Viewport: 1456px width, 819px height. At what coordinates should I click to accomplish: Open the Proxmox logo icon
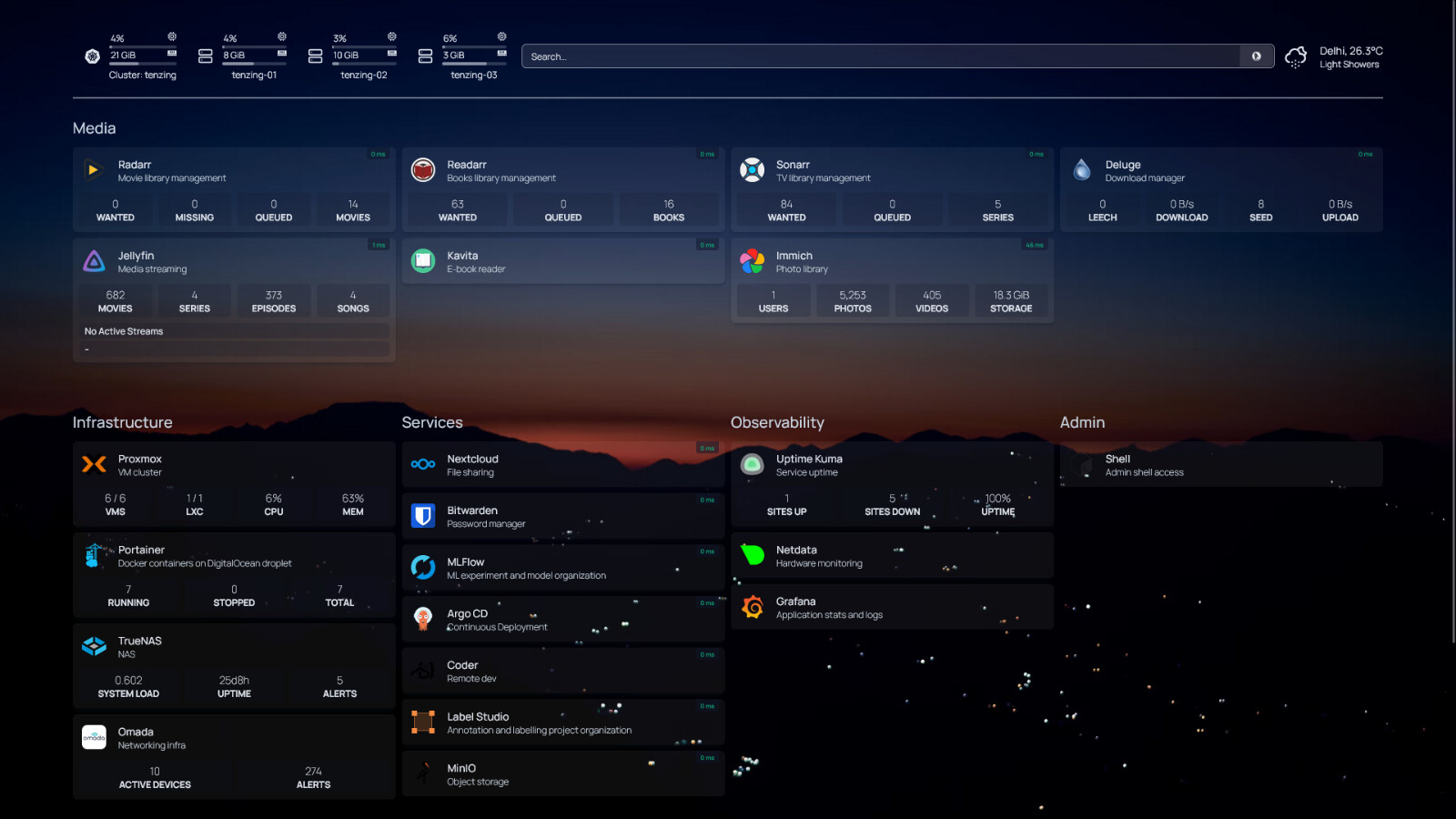pyautogui.click(x=94, y=464)
